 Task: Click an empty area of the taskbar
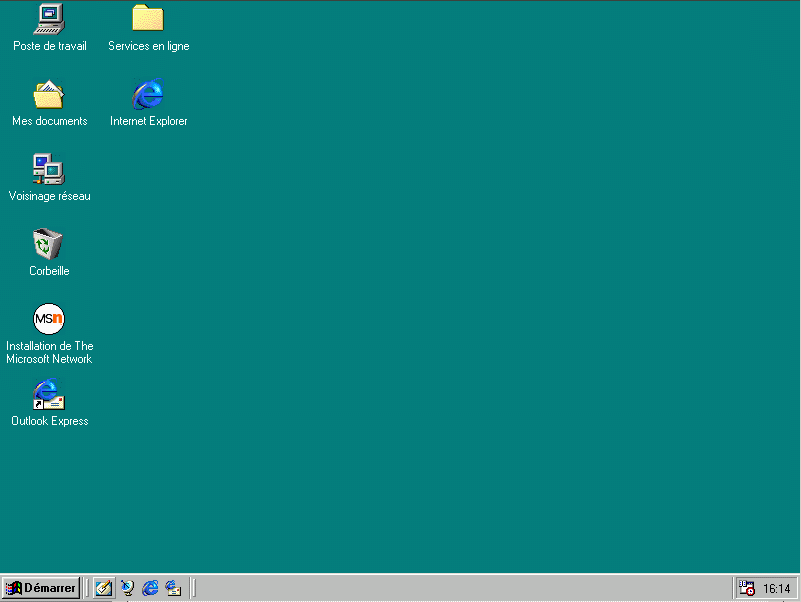pyautogui.click(x=450, y=589)
